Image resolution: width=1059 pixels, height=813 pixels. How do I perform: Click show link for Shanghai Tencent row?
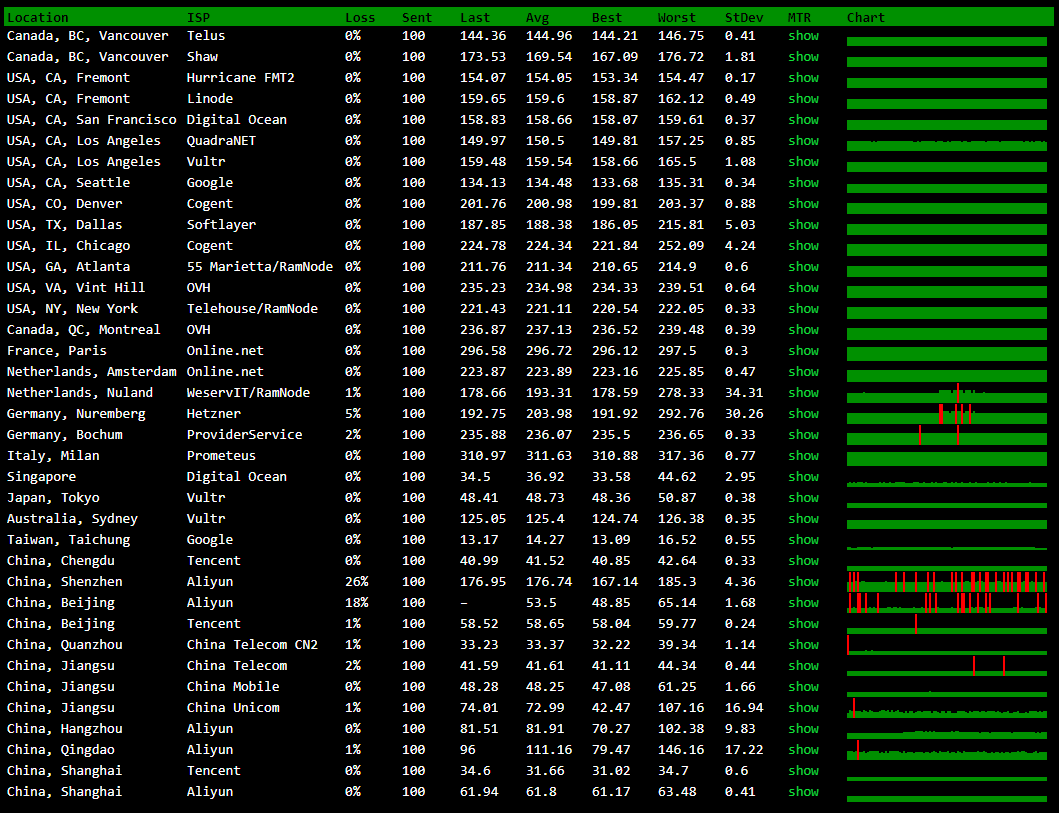tap(803, 771)
